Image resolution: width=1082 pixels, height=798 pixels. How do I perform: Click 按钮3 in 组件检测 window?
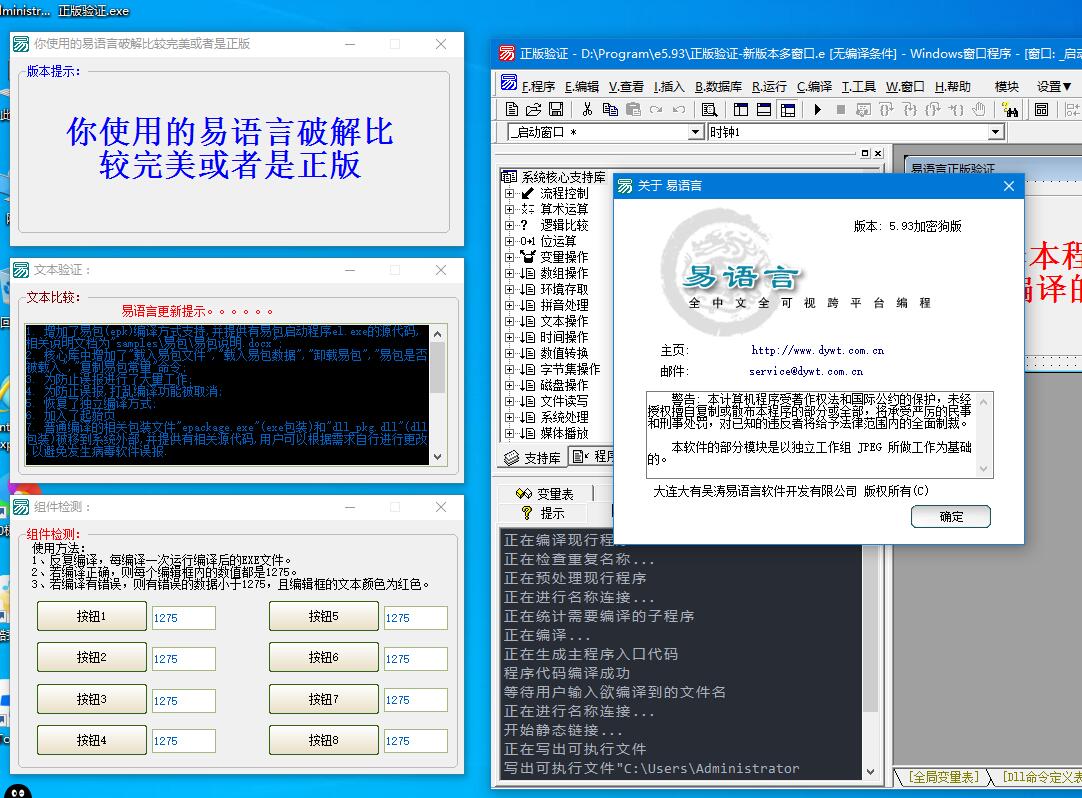tap(92, 699)
